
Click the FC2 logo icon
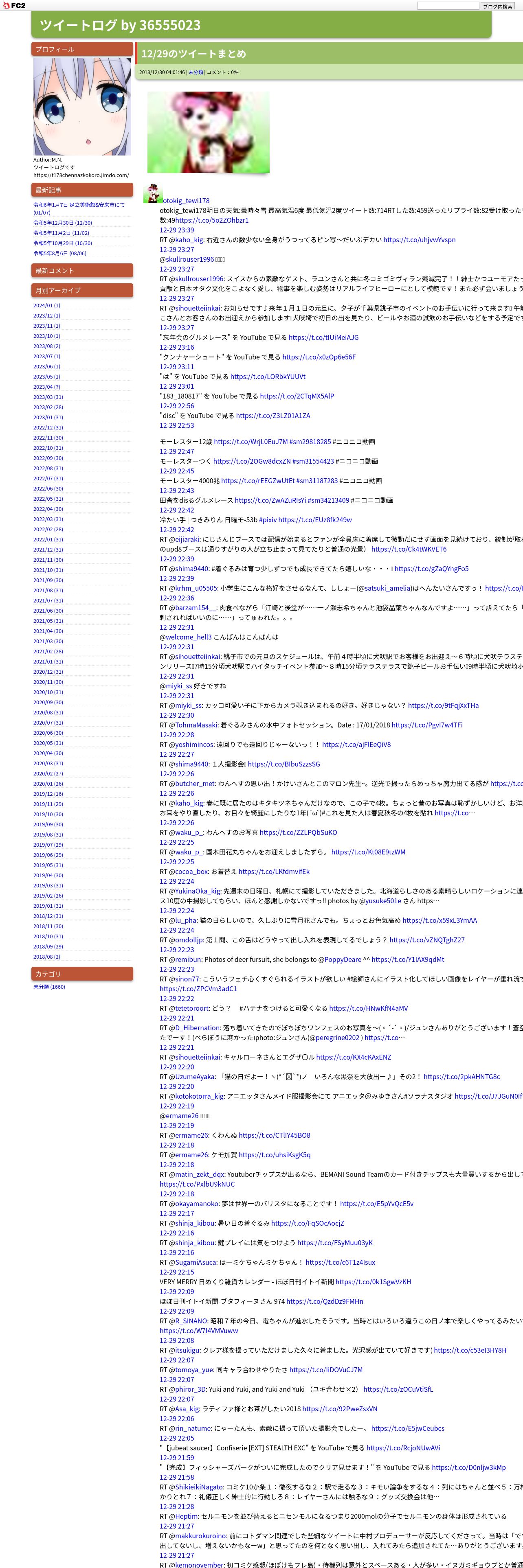pos(14,5)
